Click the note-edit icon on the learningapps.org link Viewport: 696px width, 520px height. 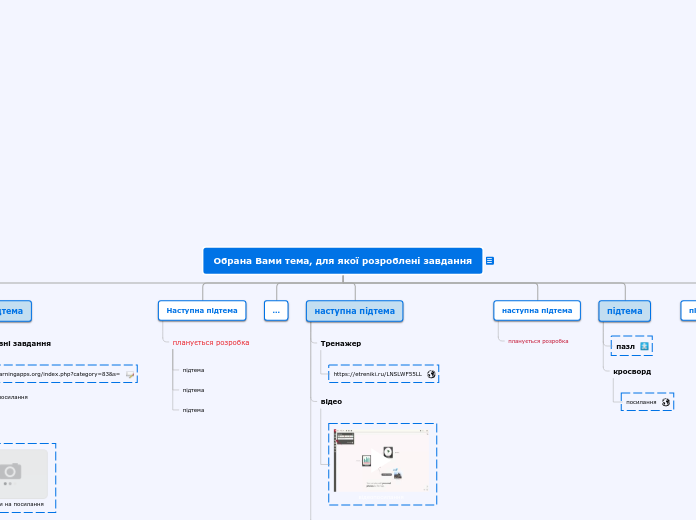[x=130, y=374]
